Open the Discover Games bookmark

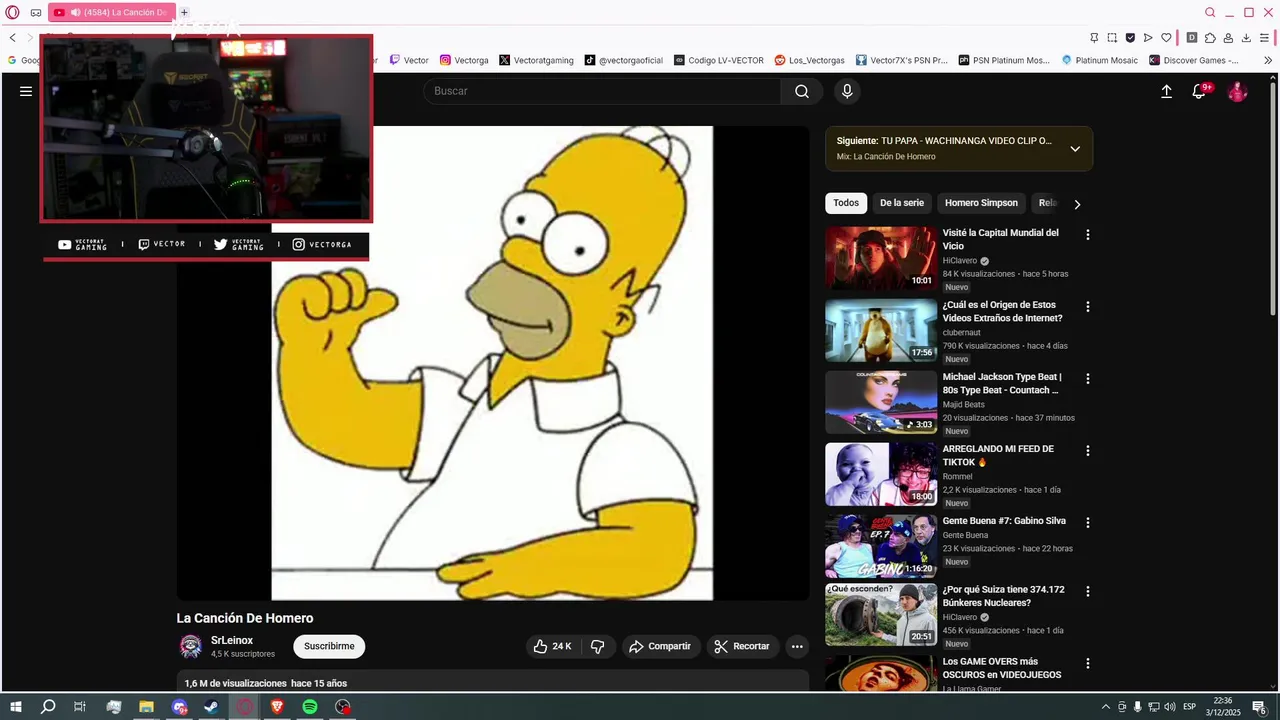pyautogui.click(x=1194, y=60)
